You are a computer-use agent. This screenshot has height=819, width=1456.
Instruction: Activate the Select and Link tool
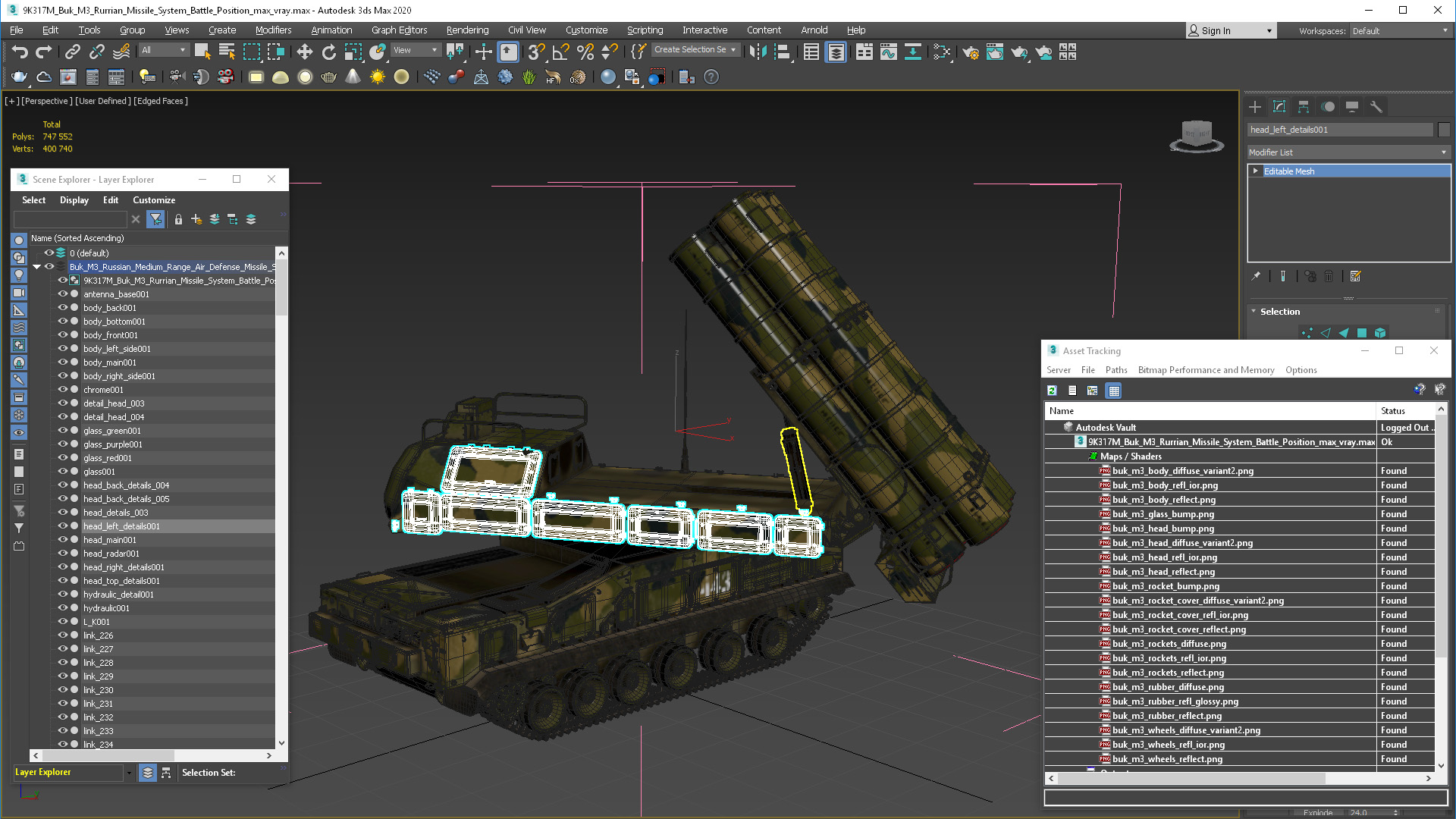pos(73,52)
